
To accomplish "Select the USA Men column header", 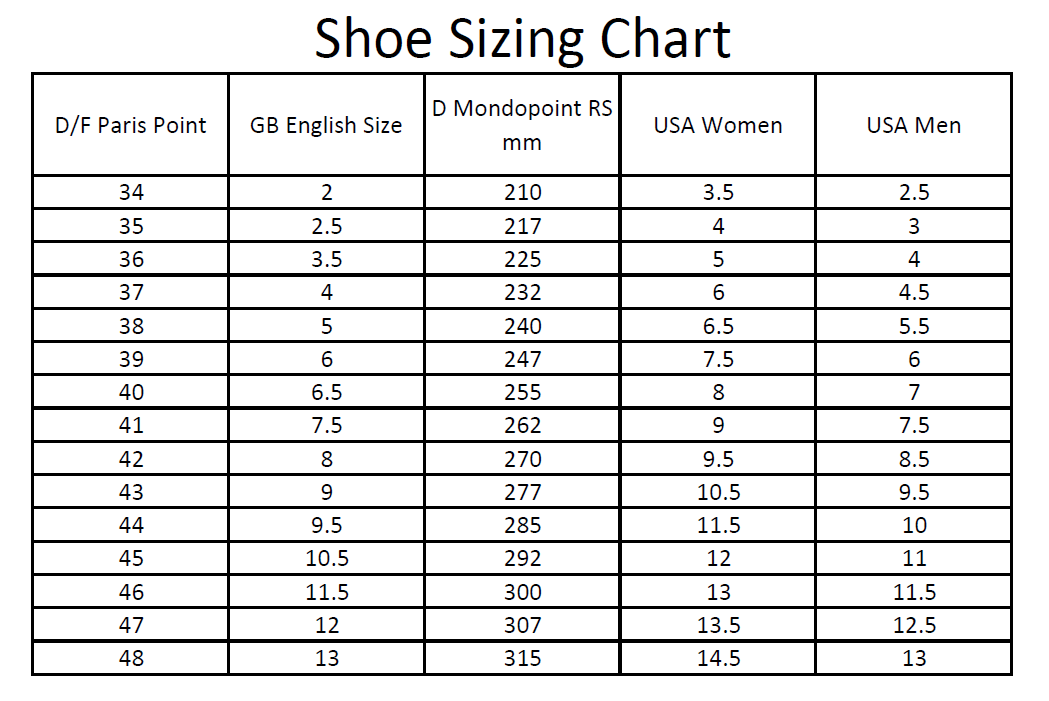I will pos(914,126).
